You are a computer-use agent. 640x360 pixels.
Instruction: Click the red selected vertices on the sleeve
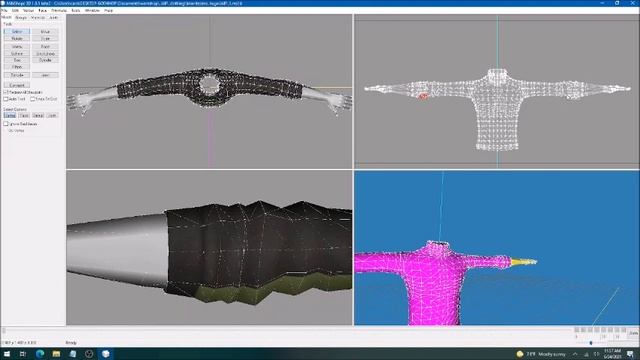point(423,96)
